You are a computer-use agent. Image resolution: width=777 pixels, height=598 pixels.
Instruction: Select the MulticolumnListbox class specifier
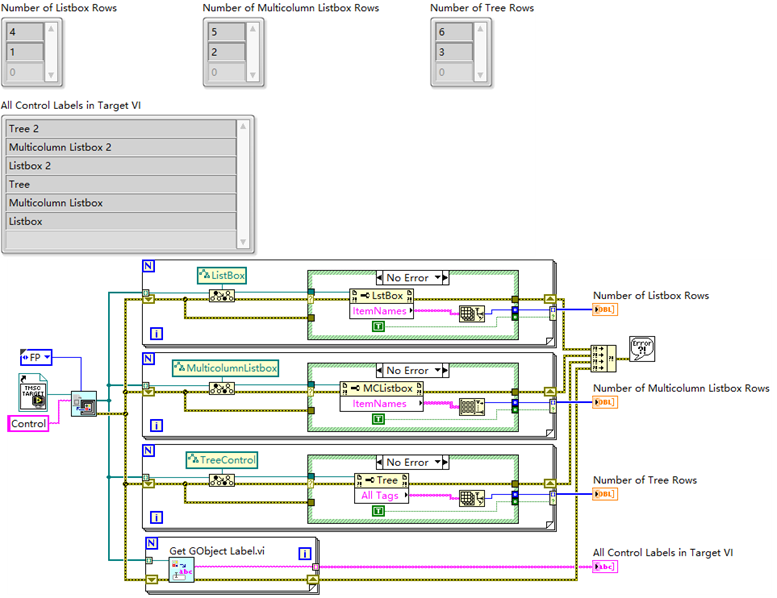[x=225, y=368]
